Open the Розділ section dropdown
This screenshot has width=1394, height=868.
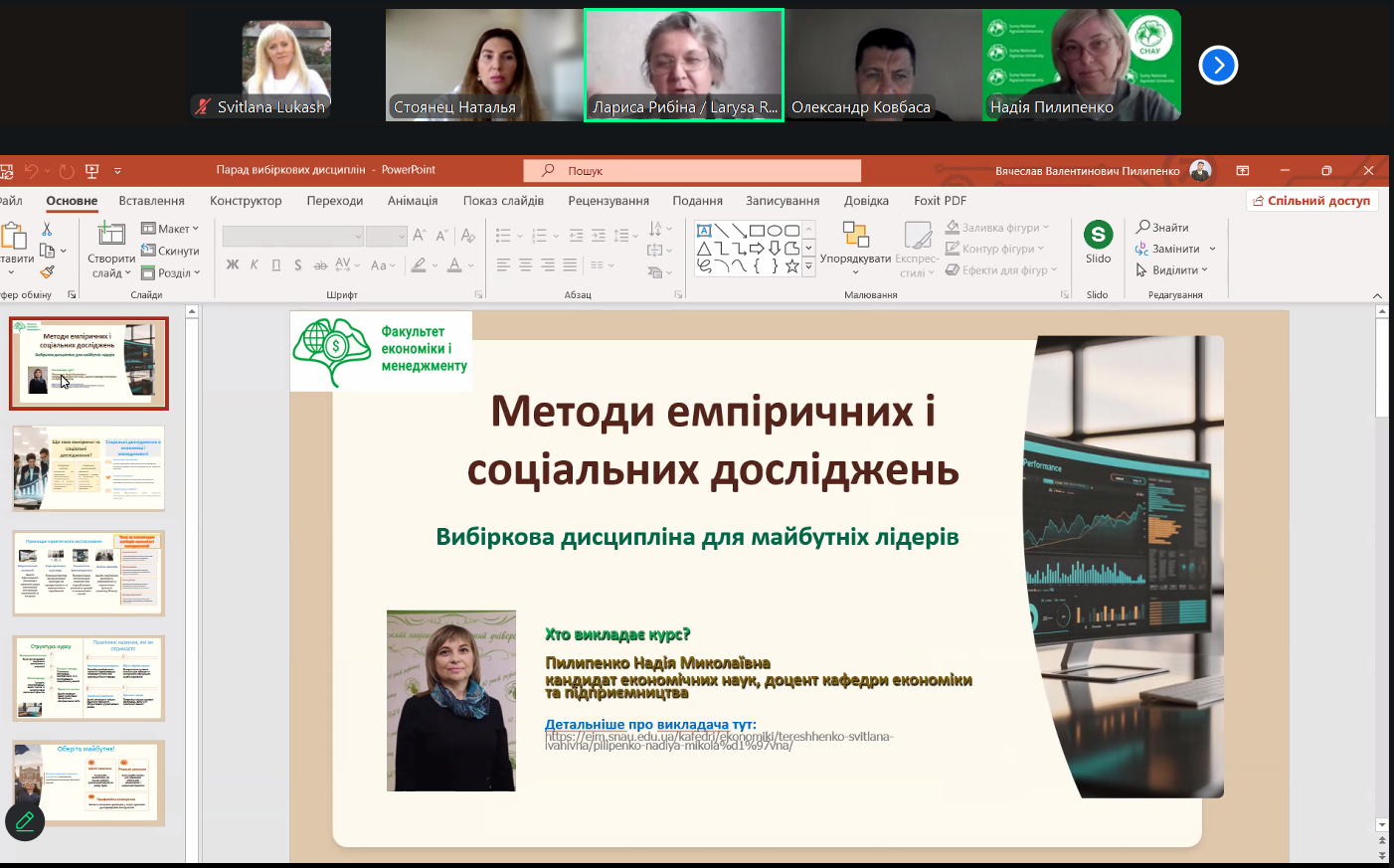tap(171, 272)
